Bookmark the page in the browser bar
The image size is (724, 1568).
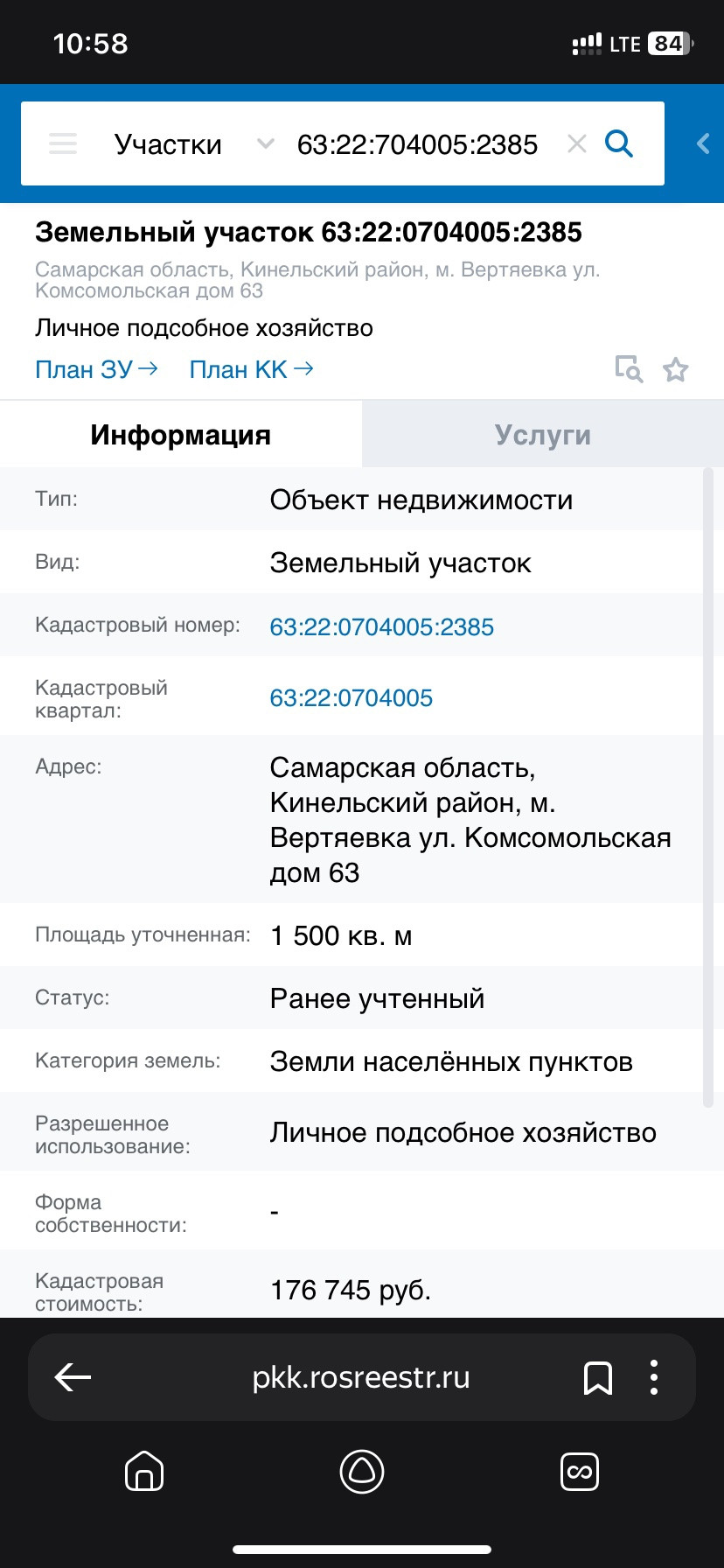[x=598, y=1377]
